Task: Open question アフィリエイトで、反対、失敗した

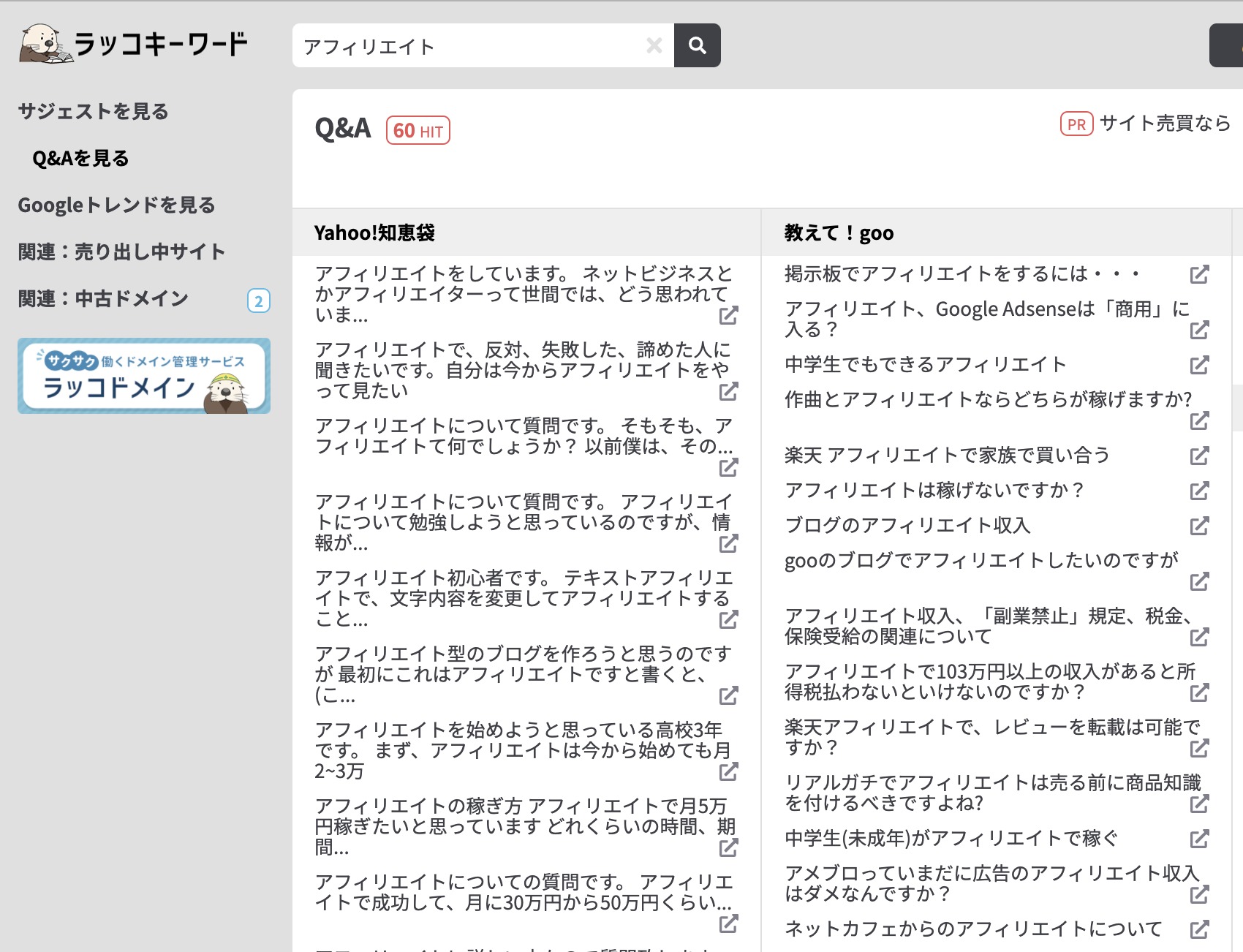Action: point(524,370)
